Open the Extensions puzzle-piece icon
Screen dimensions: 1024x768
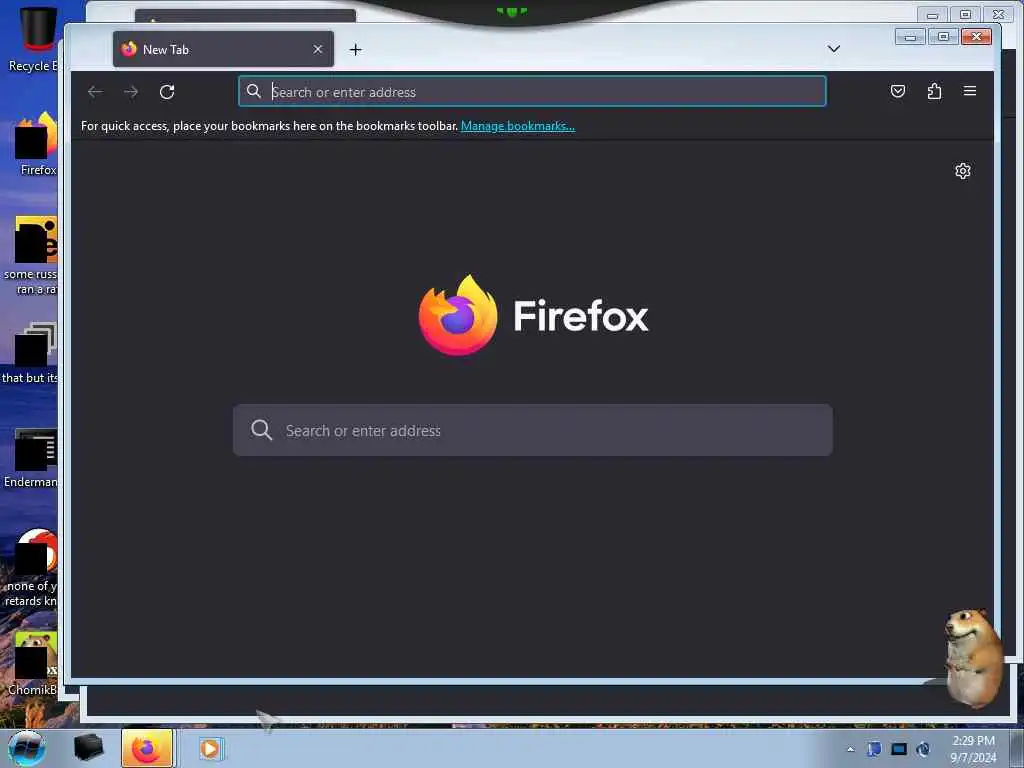935,91
